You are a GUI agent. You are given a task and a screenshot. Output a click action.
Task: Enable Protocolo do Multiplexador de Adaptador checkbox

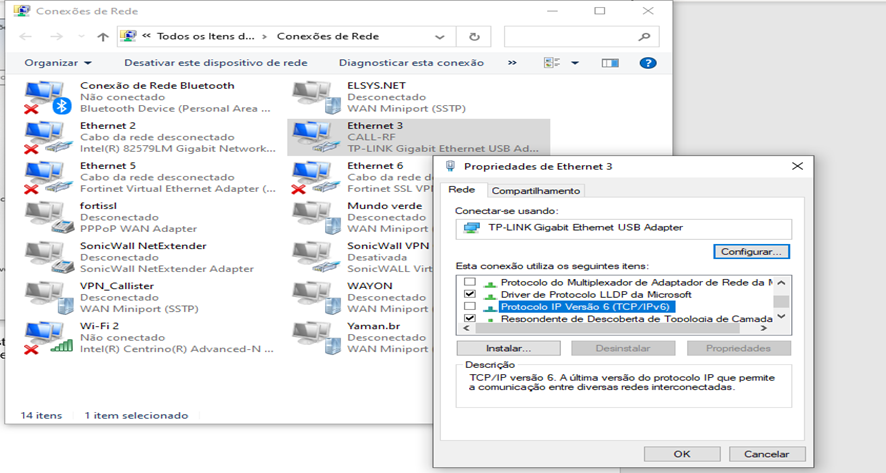[x=470, y=282]
